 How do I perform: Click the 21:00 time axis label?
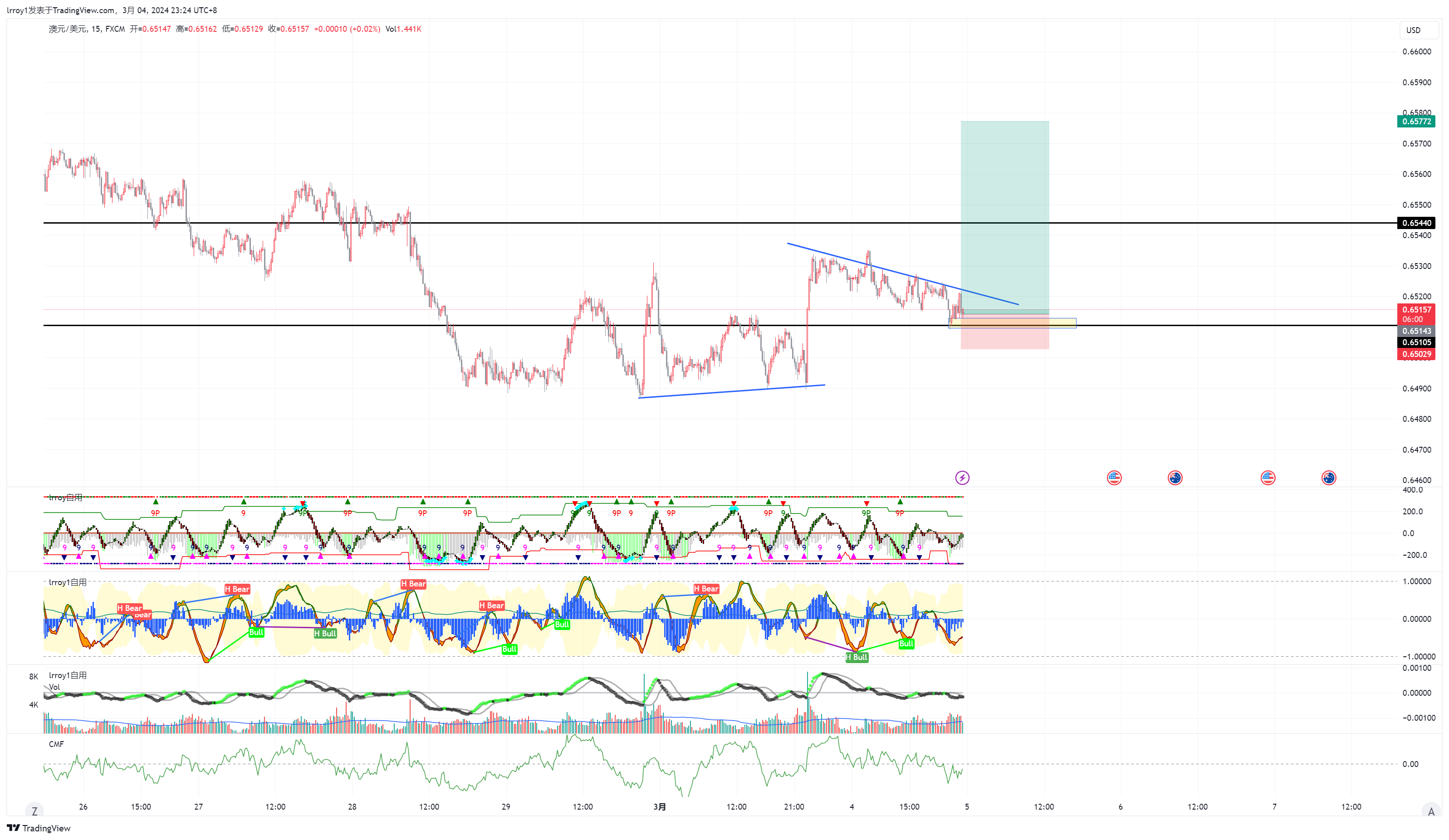click(x=794, y=806)
